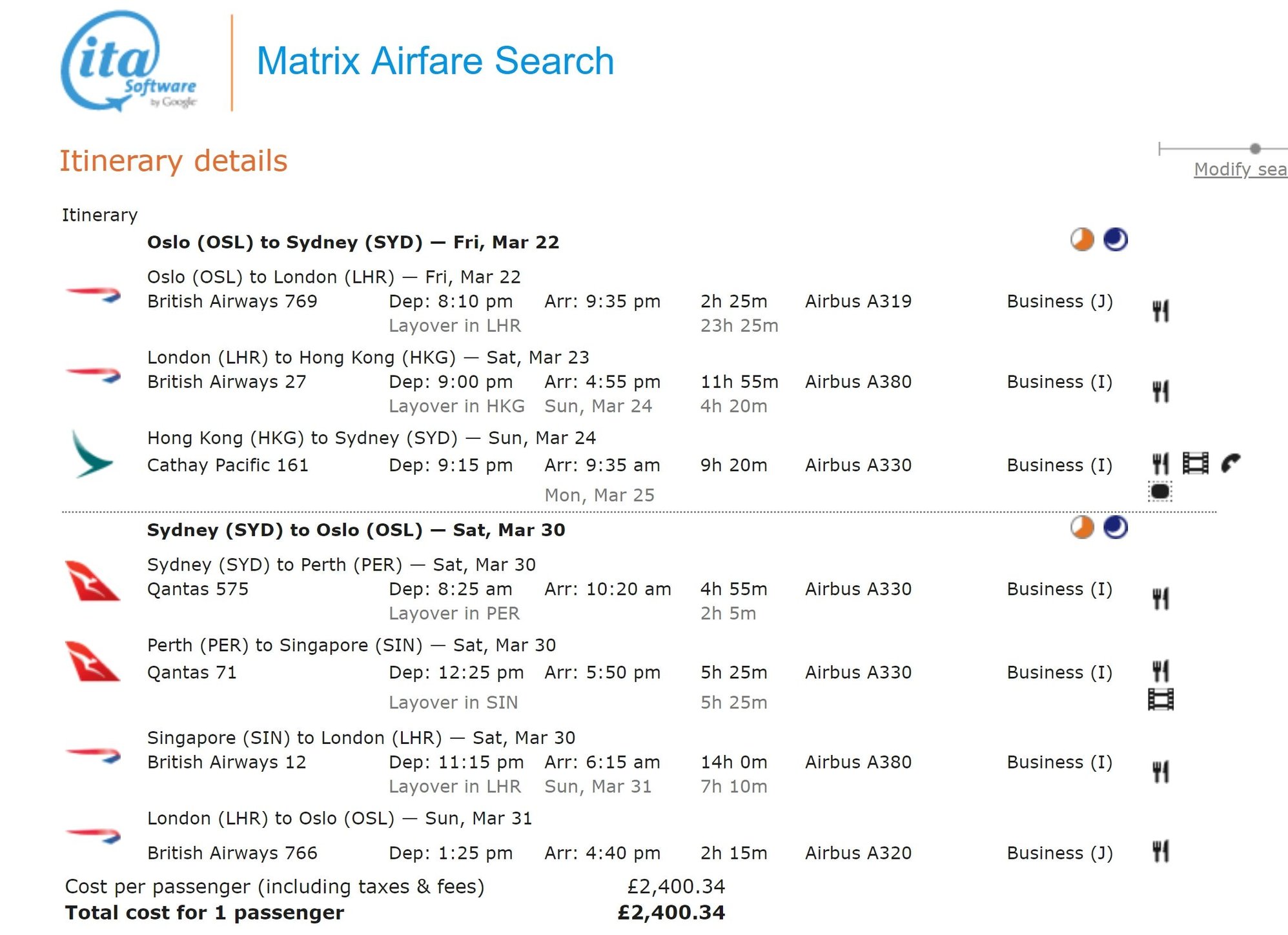Click blue moon icon for Sydney to Oslo

[1115, 527]
